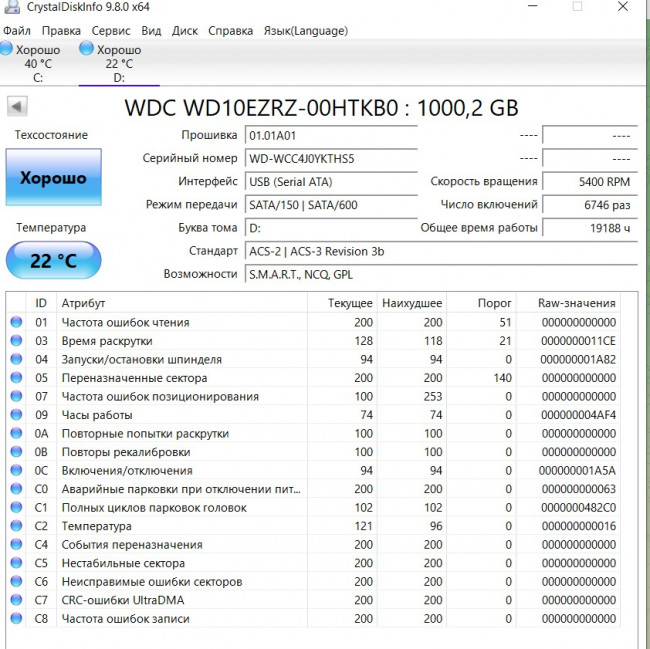Click the status dot for attribute 01
Viewport: 650px width, 649px height.
16,322
